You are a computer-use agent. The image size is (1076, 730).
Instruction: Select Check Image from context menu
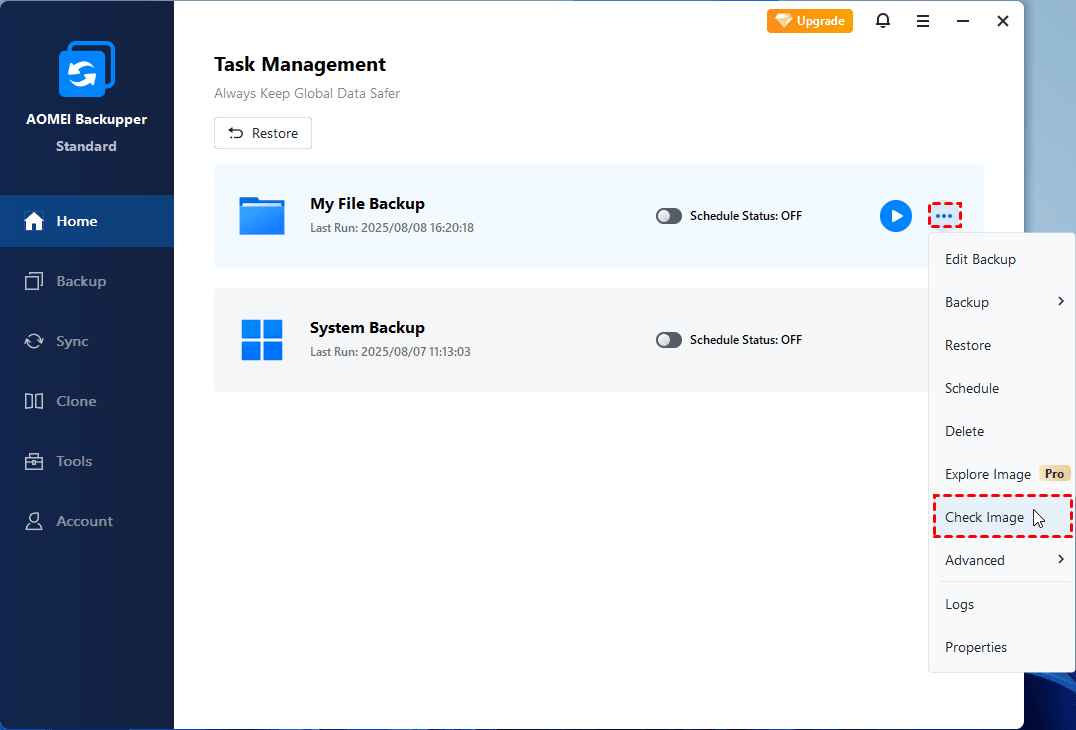[985, 517]
